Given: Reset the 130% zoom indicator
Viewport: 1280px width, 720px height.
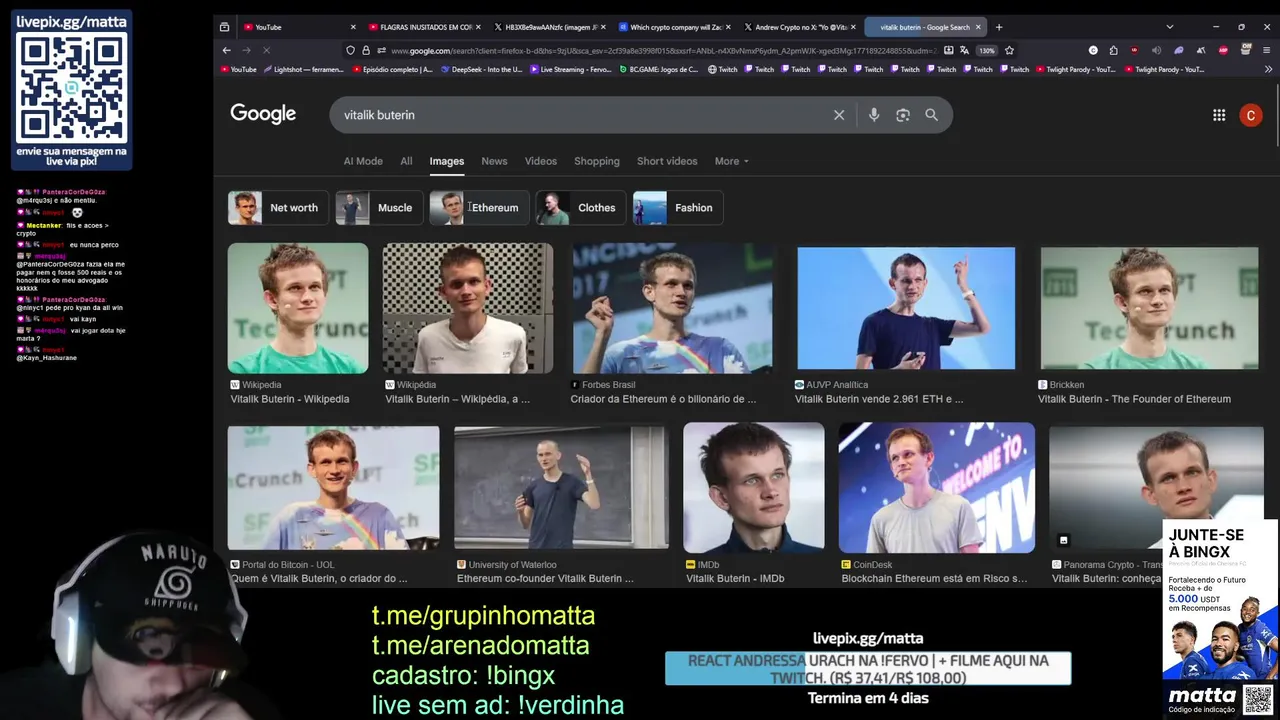Looking at the screenshot, I should (x=986, y=50).
